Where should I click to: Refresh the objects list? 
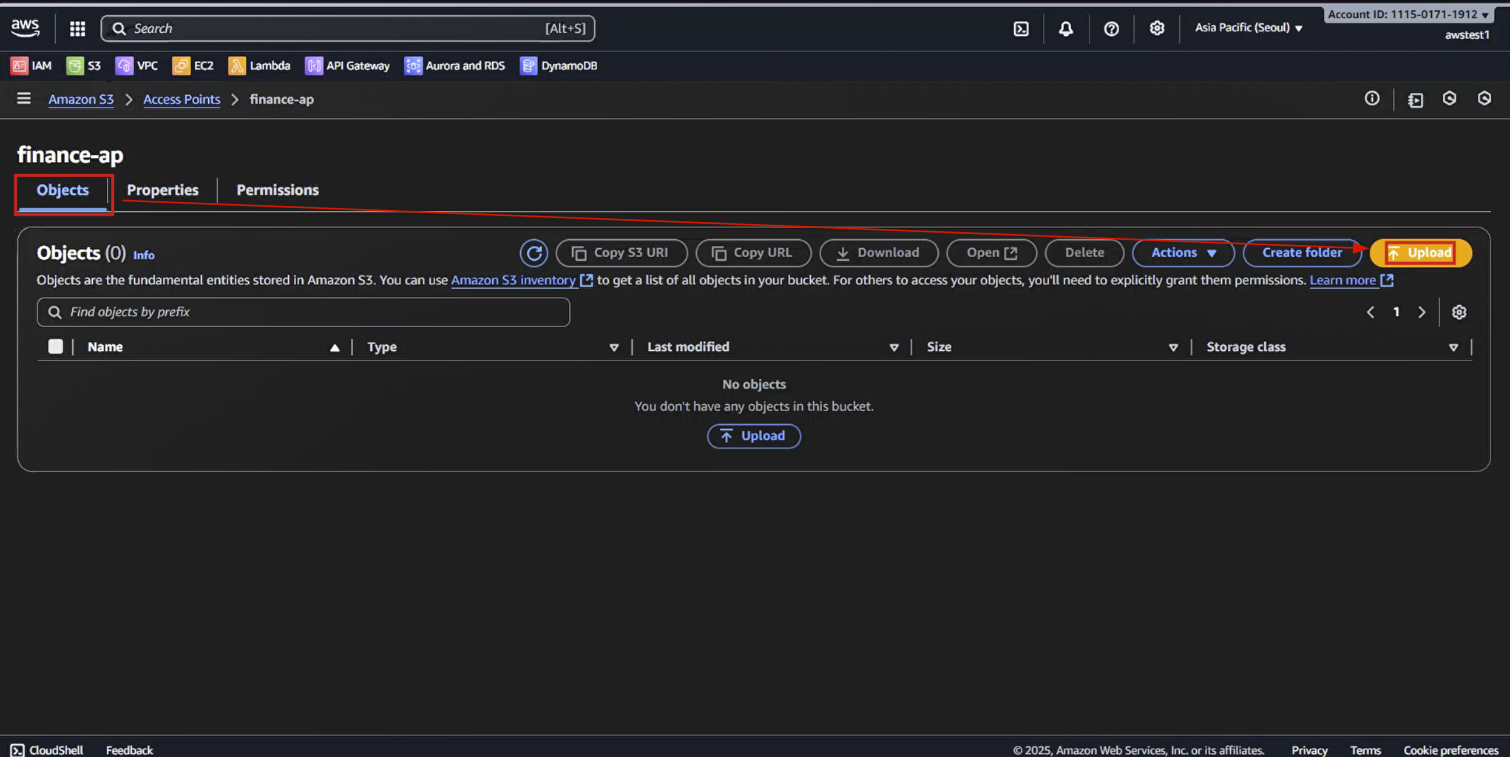coord(534,253)
